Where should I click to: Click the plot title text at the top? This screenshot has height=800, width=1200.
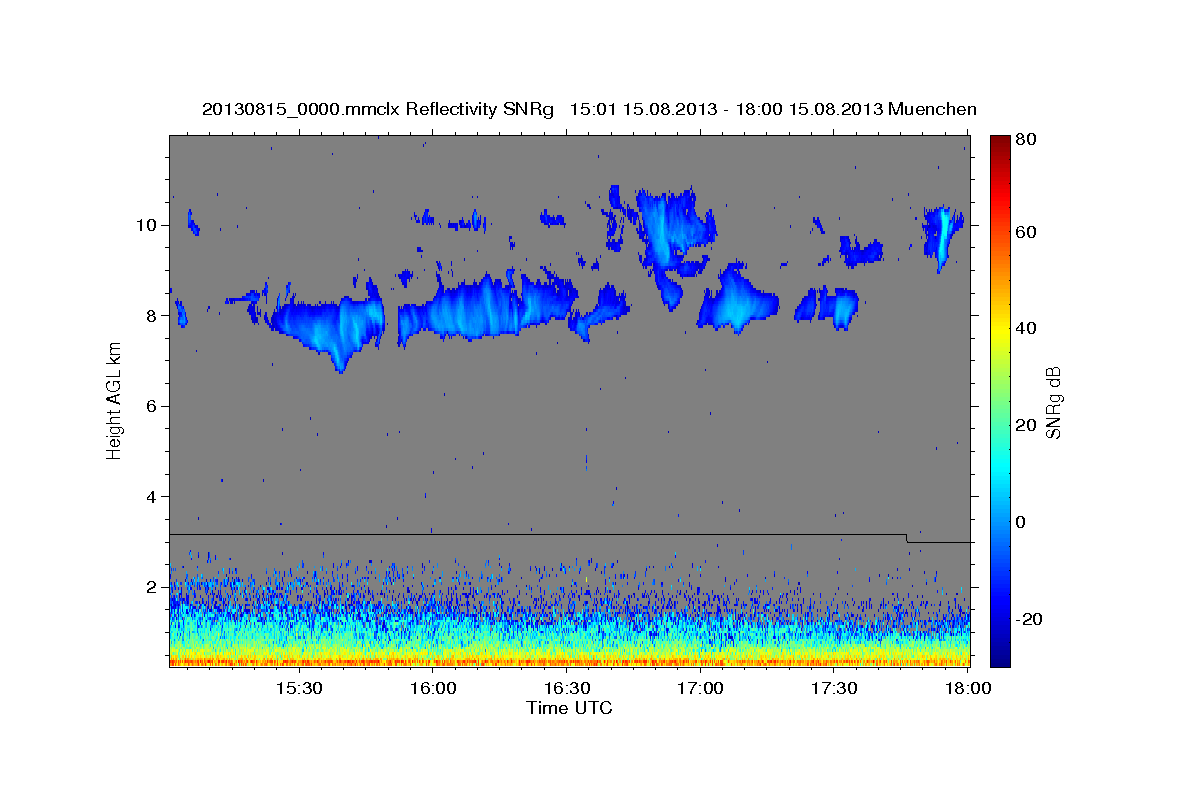point(589,109)
